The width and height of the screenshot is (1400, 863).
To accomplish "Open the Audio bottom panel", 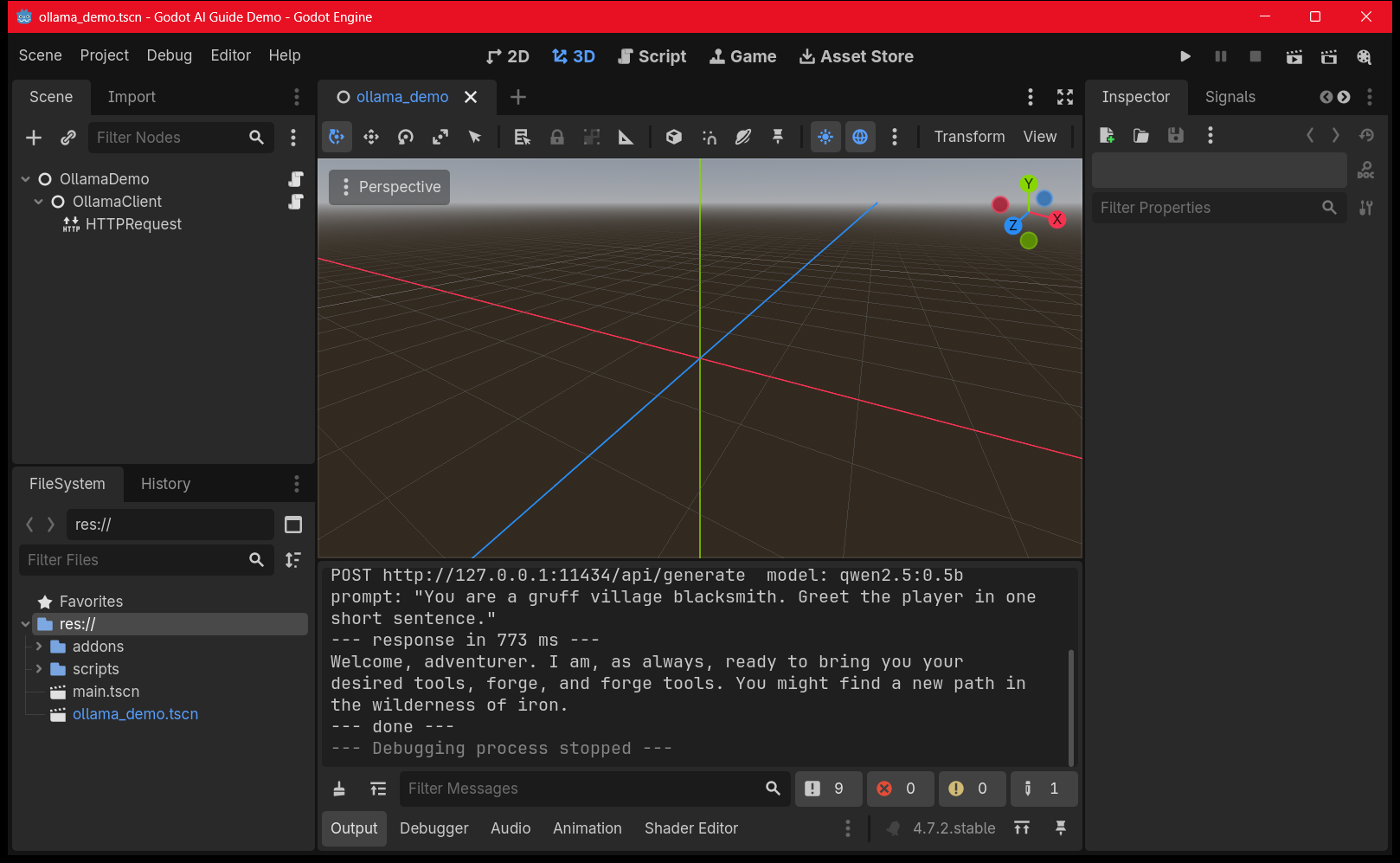I will click(511, 828).
